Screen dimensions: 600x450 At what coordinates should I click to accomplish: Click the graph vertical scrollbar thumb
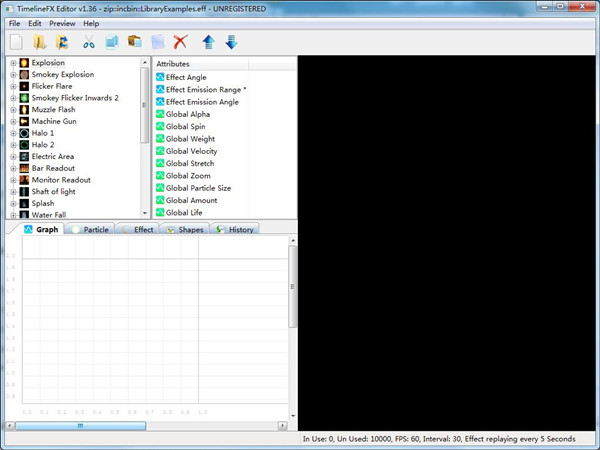[293, 286]
